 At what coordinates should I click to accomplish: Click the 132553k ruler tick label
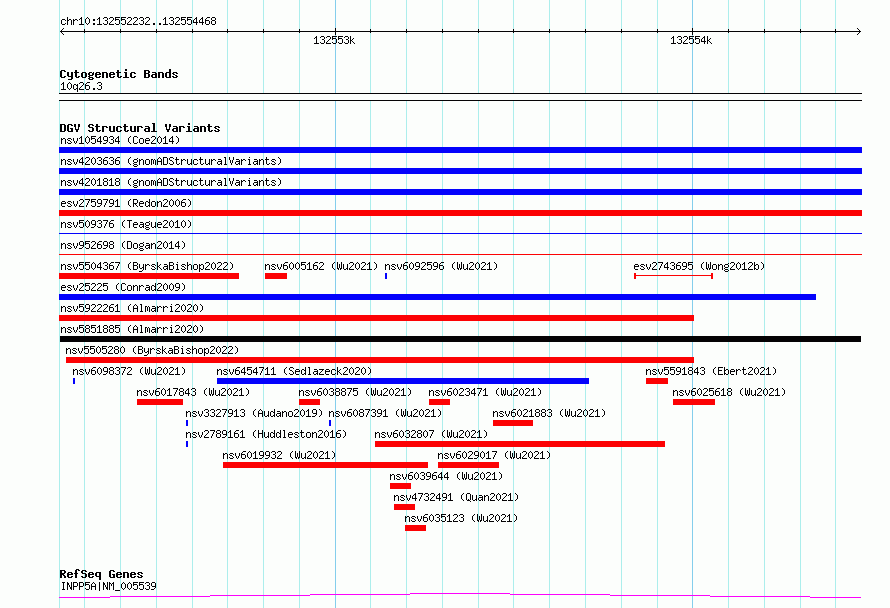[334, 40]
